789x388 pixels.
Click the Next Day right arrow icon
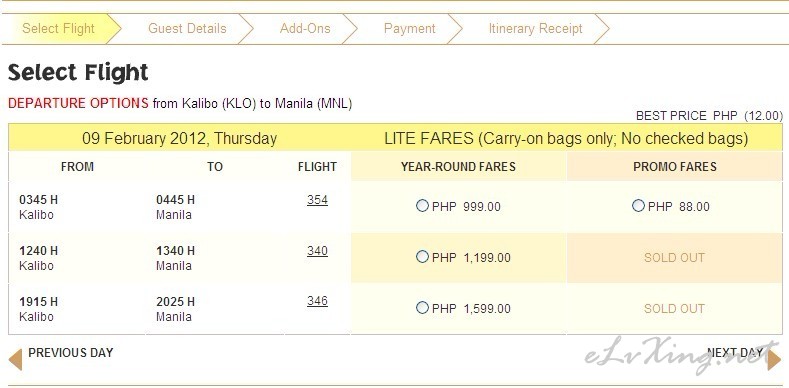pyautogui.click(x=774, y=359)
